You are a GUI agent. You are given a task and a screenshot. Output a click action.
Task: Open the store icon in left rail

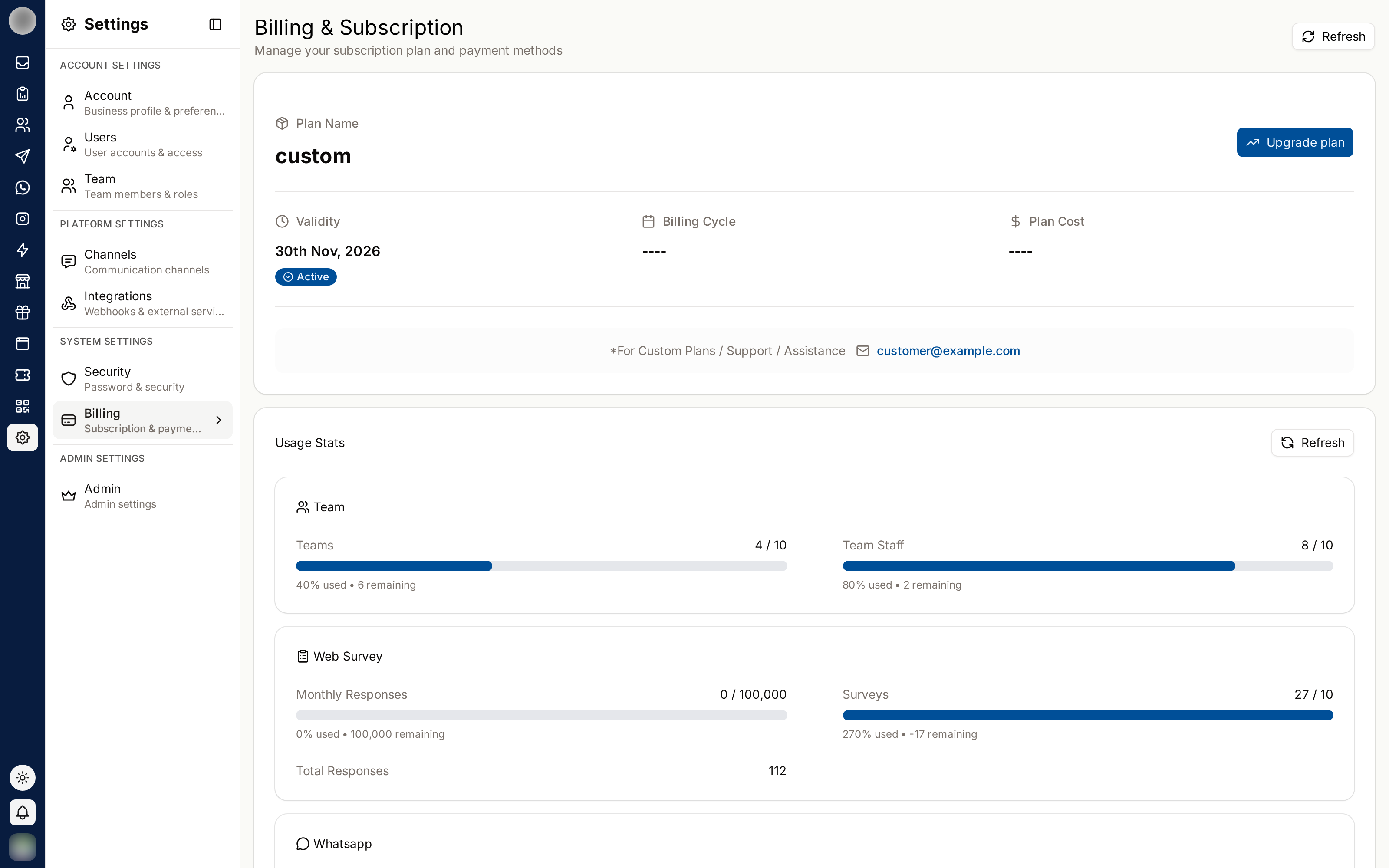click(x=23, y=281)
